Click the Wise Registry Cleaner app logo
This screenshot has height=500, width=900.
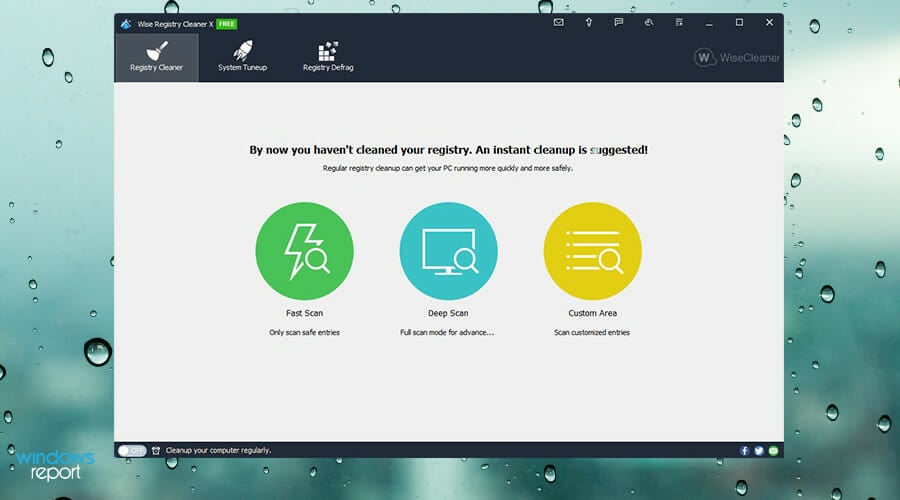pyautogui.click(x=126, y=24)
